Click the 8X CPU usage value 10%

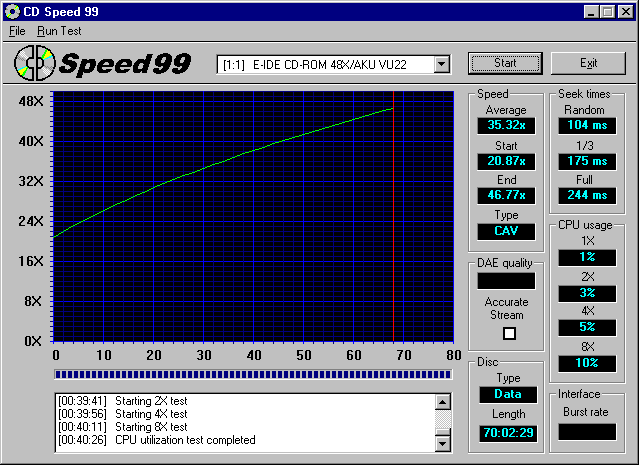click(x=587, y=363)
